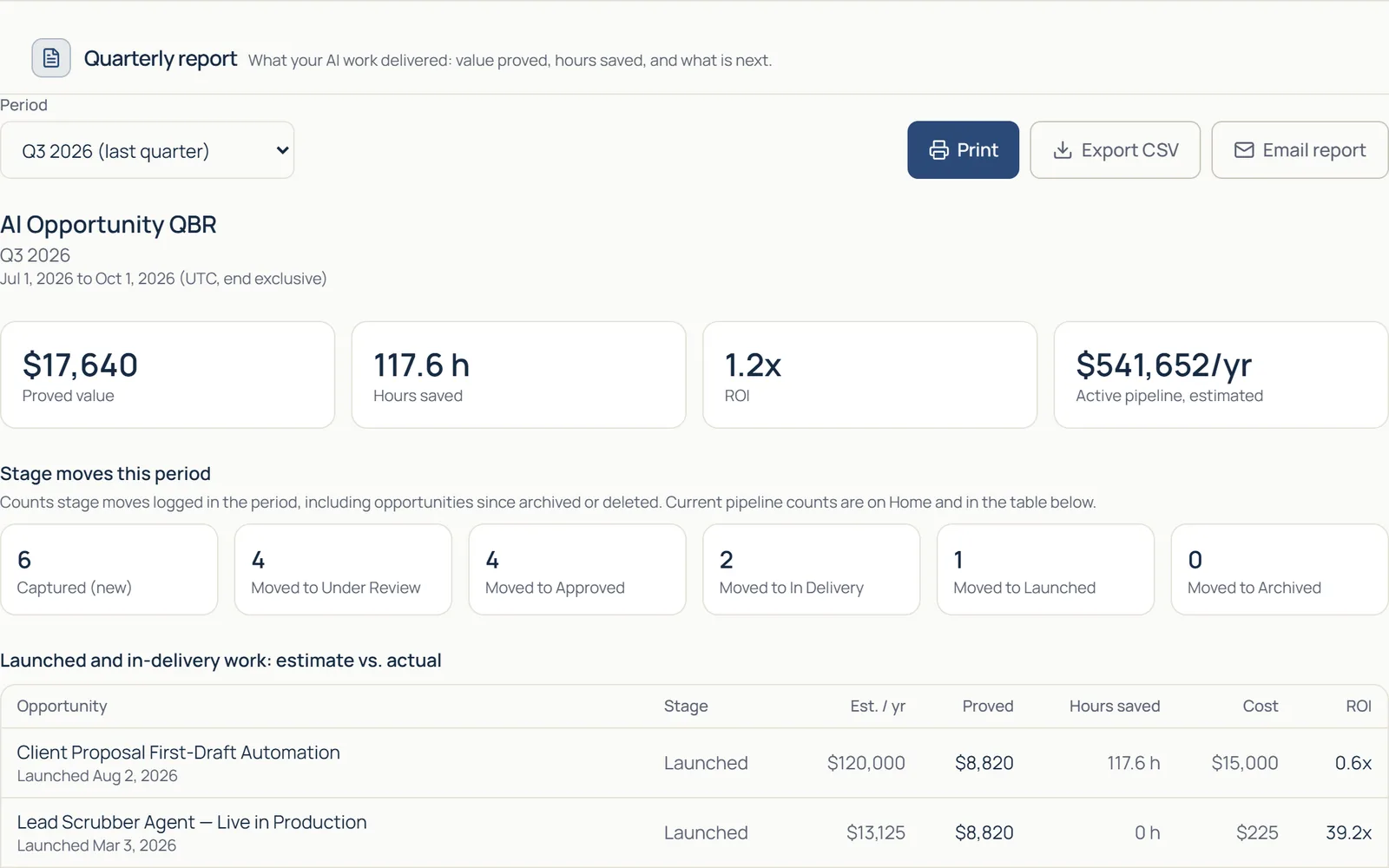
Task: Click the printer icon in Print button
Action: tap(938, 150)
